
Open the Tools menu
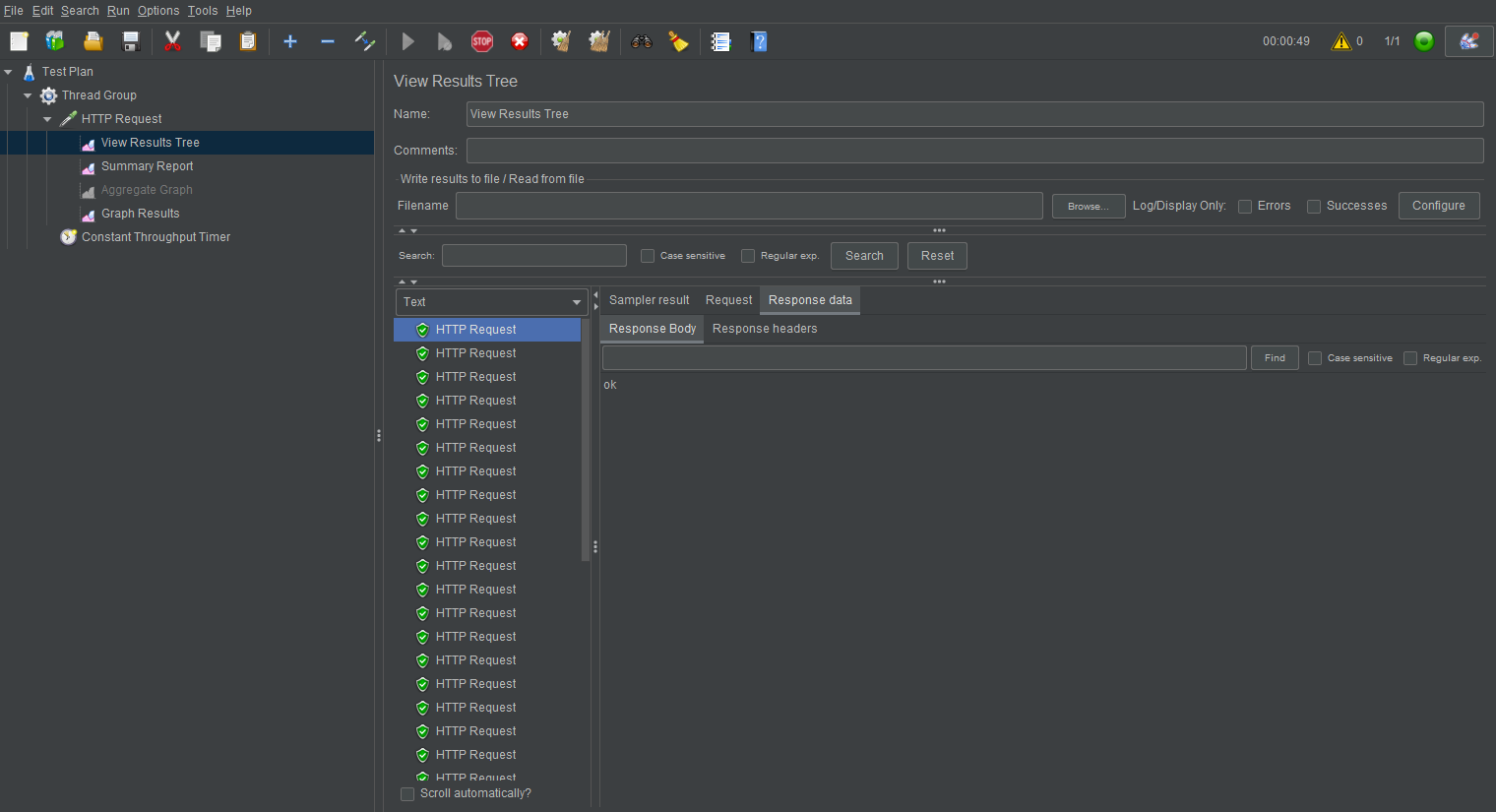203,11
